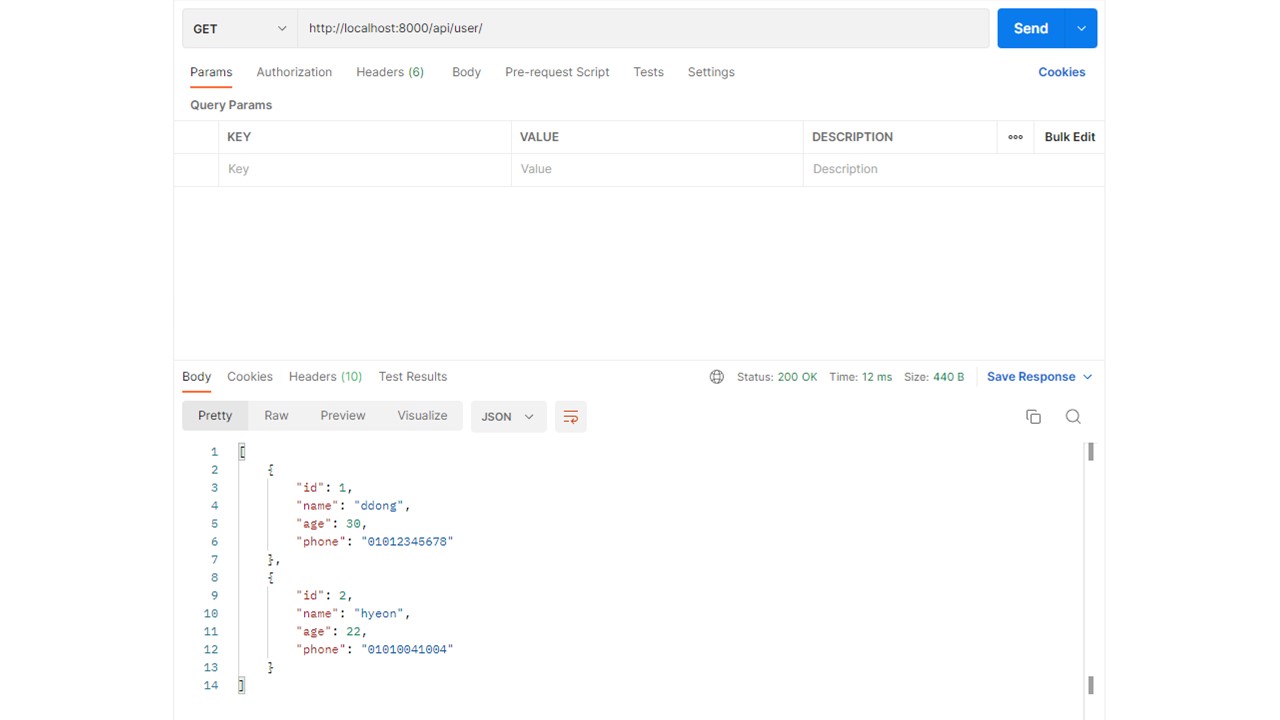
Task: Toggle line wrapping in response viewer
Action: click(x=570, y=416)
